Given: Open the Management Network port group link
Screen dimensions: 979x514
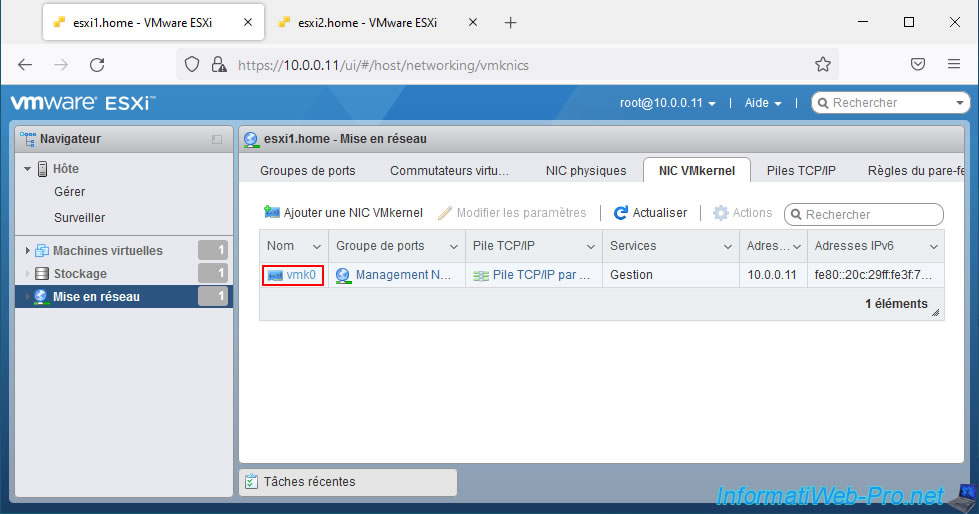Looking at the screenshot, I should 403,275.
